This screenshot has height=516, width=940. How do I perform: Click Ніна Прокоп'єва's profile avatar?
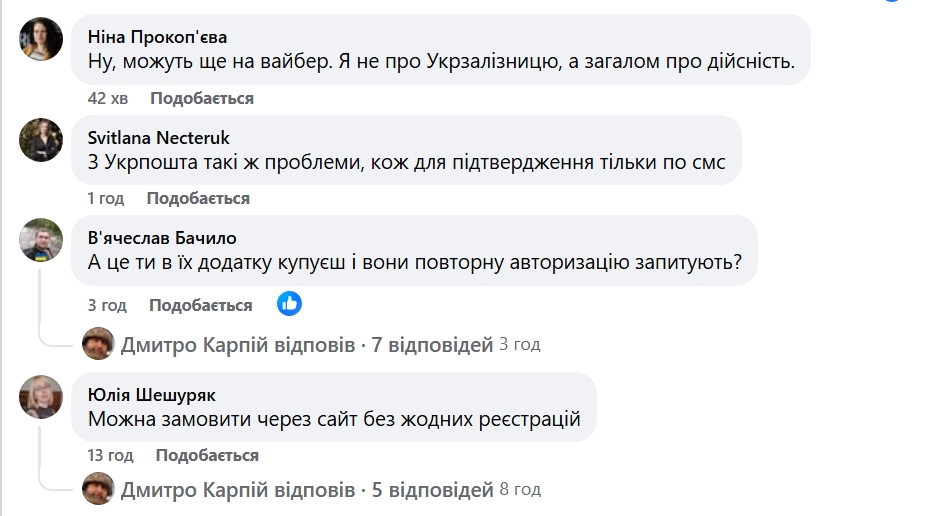pos(41,39)
